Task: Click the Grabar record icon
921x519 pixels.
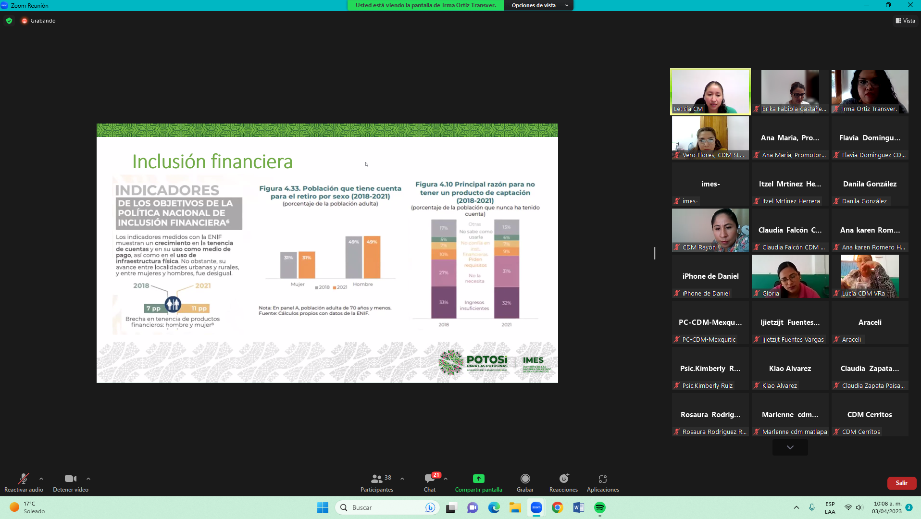Action: pyautogui.click(x=524, y=479)
